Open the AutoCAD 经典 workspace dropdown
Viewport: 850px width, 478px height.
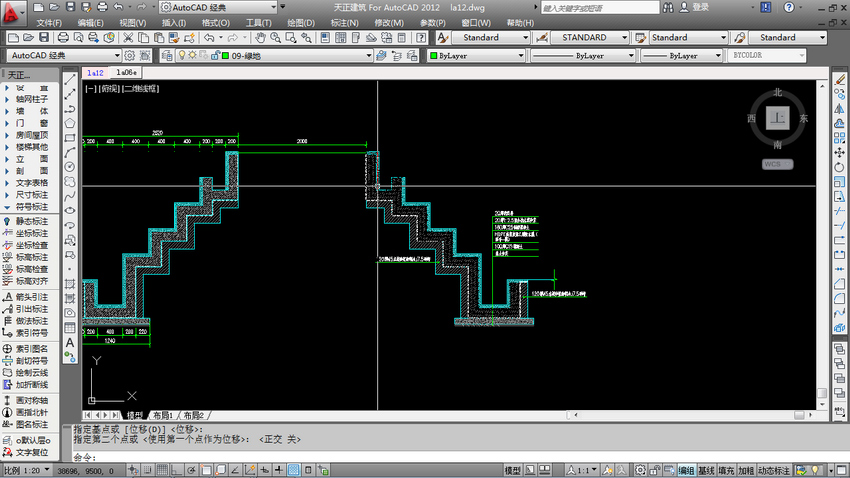[x=63, y=55]
